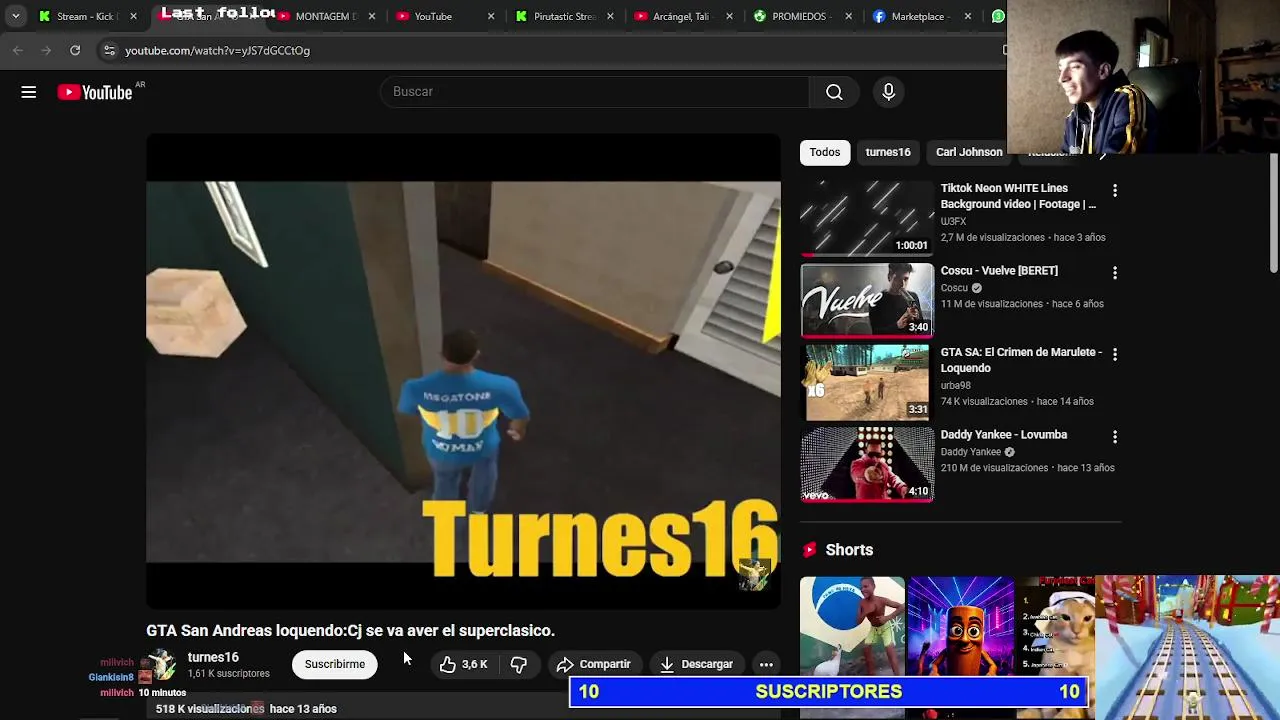Close the Marketplace tab

(x=967, y=16)
